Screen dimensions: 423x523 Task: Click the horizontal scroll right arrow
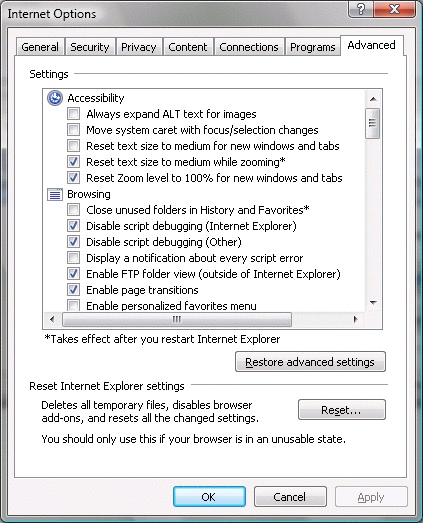coord(356,319)
